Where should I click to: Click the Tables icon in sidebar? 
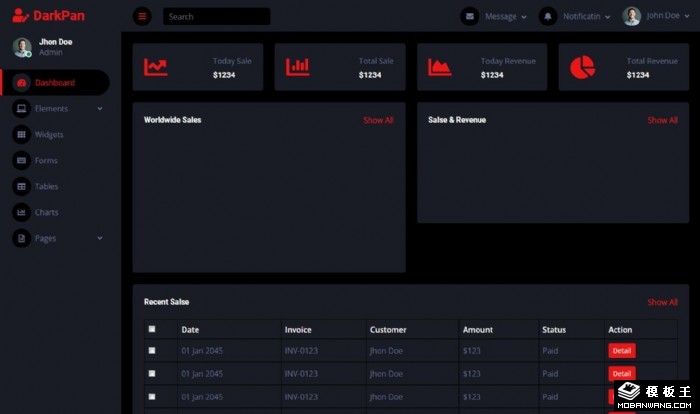pos(22,186)
